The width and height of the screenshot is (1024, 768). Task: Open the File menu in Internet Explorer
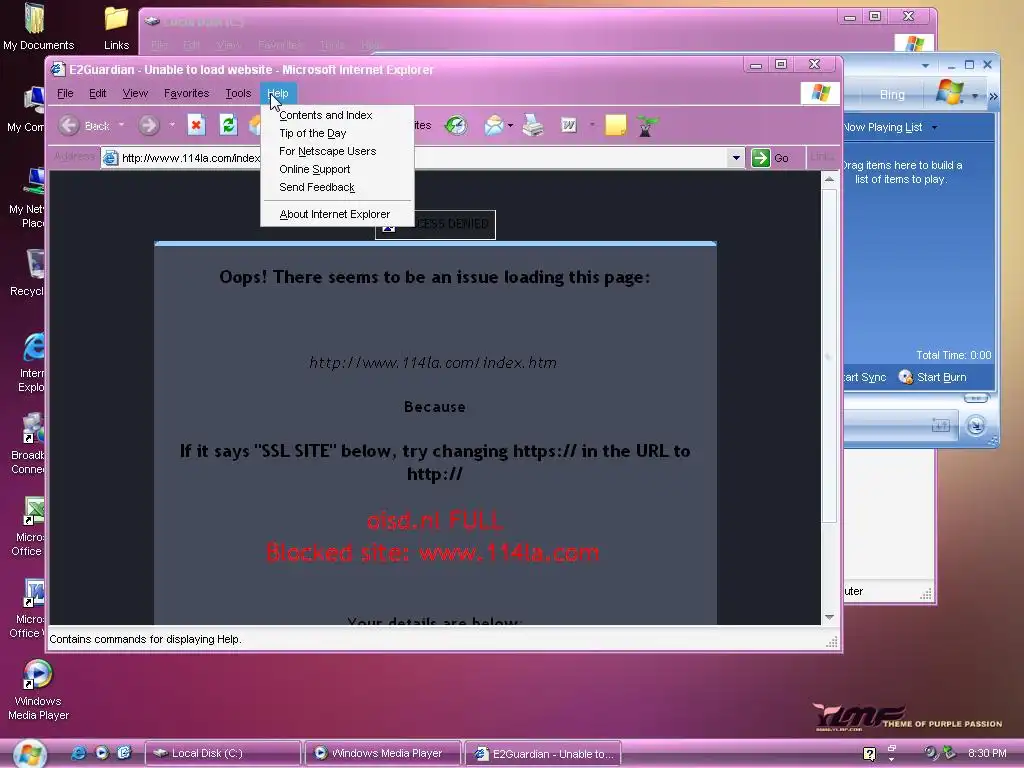(65, 93)
